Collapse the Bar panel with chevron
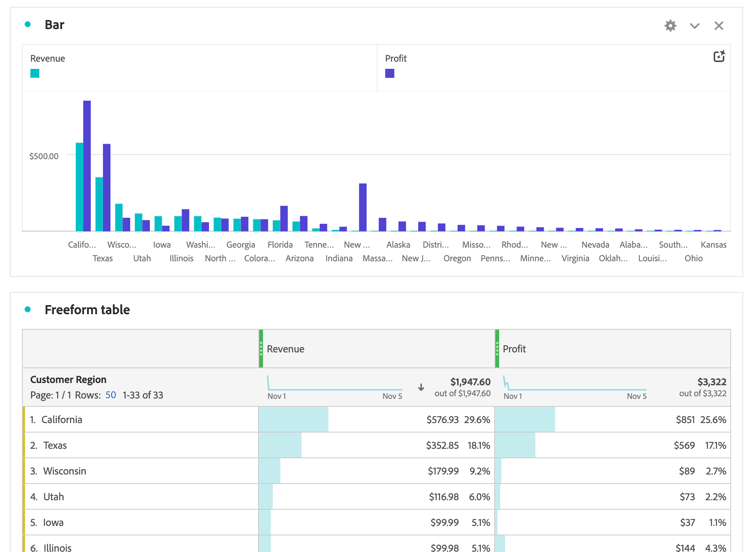This screenshot has width=750, height=552. tap(695, 26)
